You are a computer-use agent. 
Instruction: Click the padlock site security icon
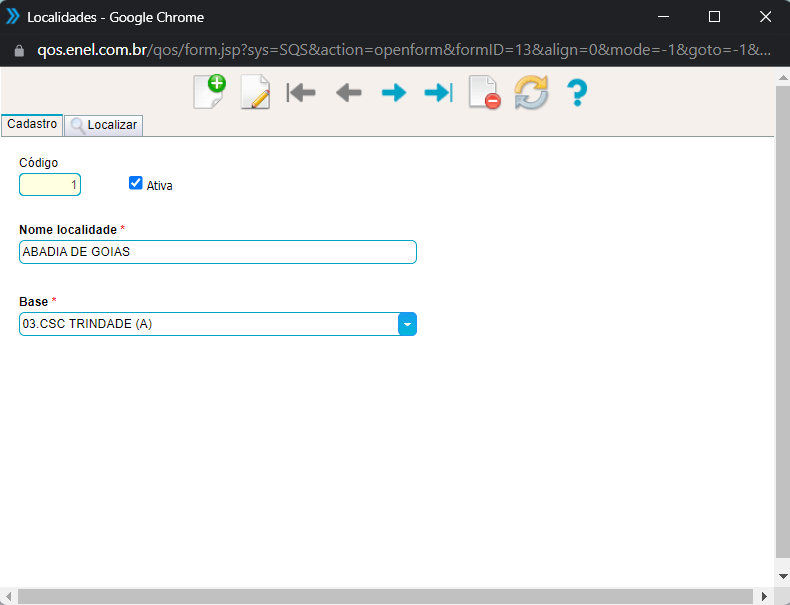(17, 49)
